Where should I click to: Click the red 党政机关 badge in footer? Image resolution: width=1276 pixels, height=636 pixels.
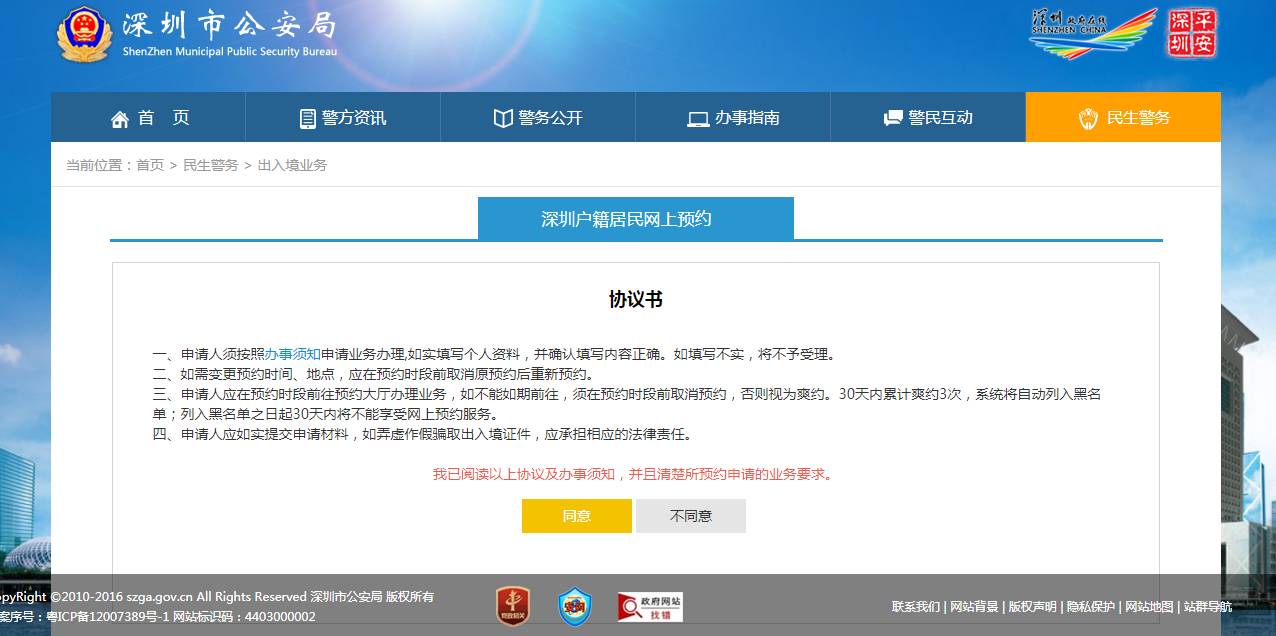pos(513,606)
